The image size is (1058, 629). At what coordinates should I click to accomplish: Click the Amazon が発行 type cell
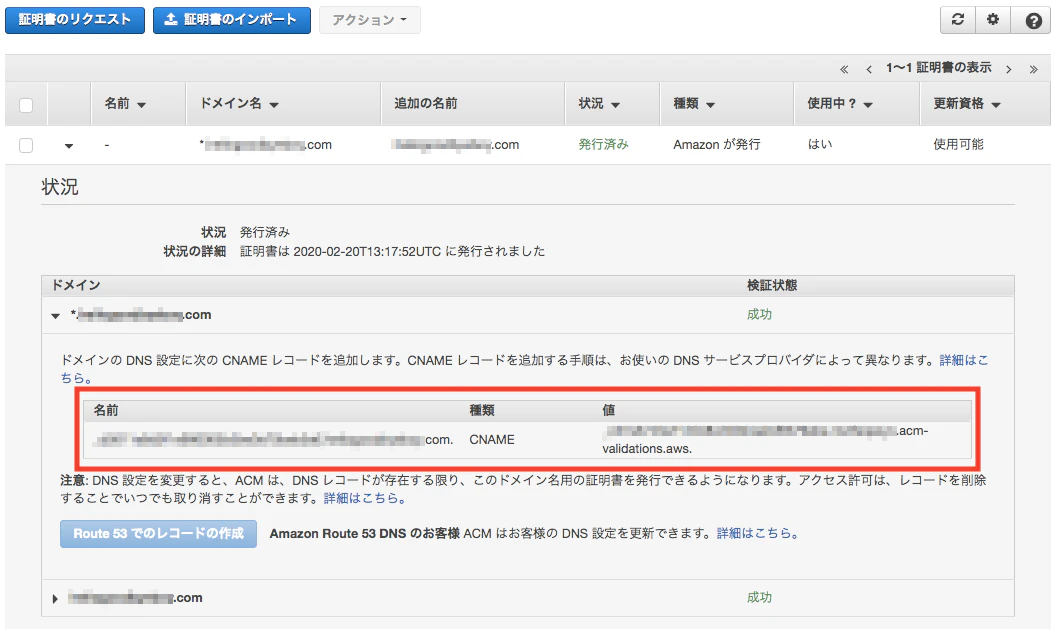tap(717, 144)
